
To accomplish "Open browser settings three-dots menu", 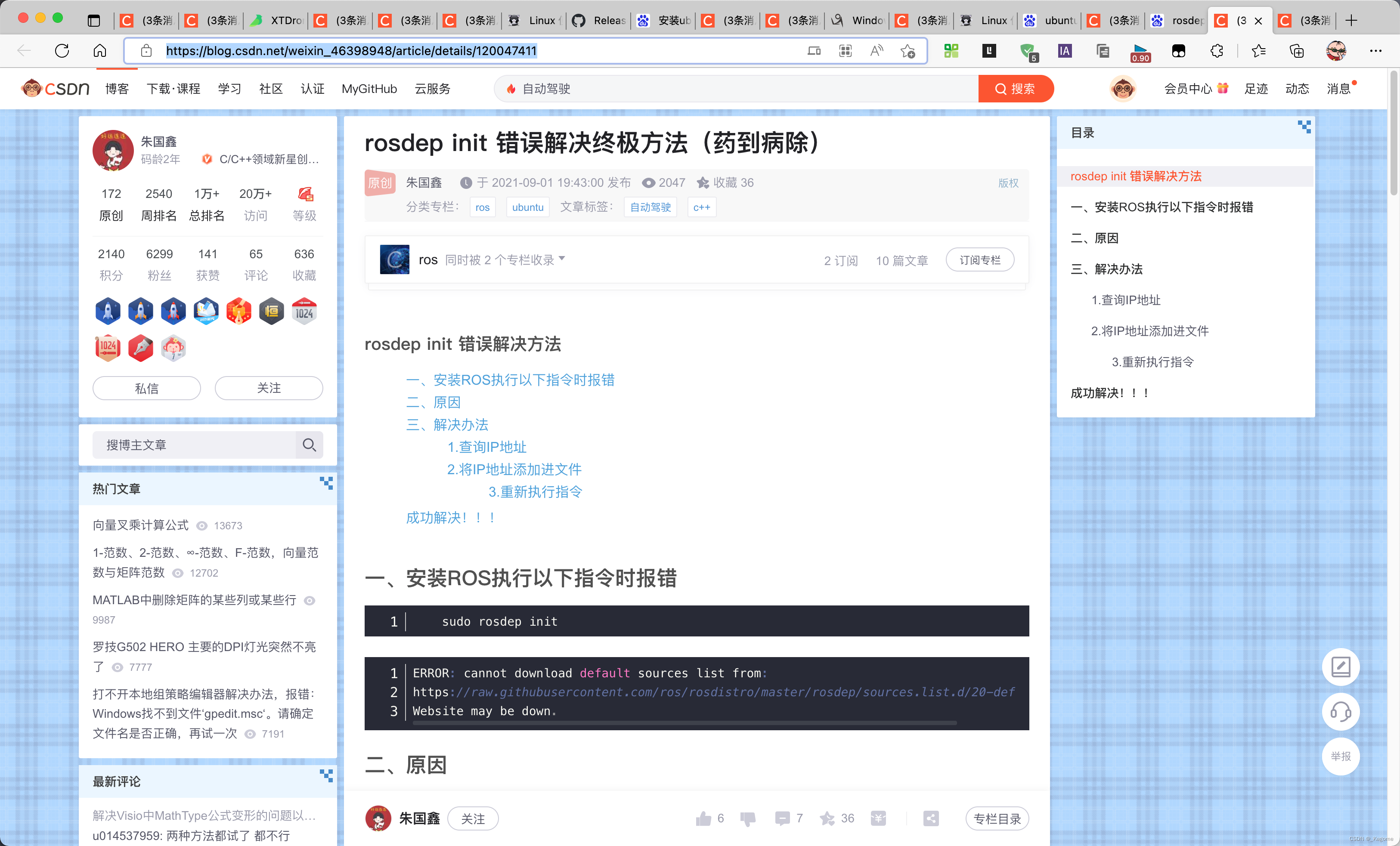I will 1375,51.
